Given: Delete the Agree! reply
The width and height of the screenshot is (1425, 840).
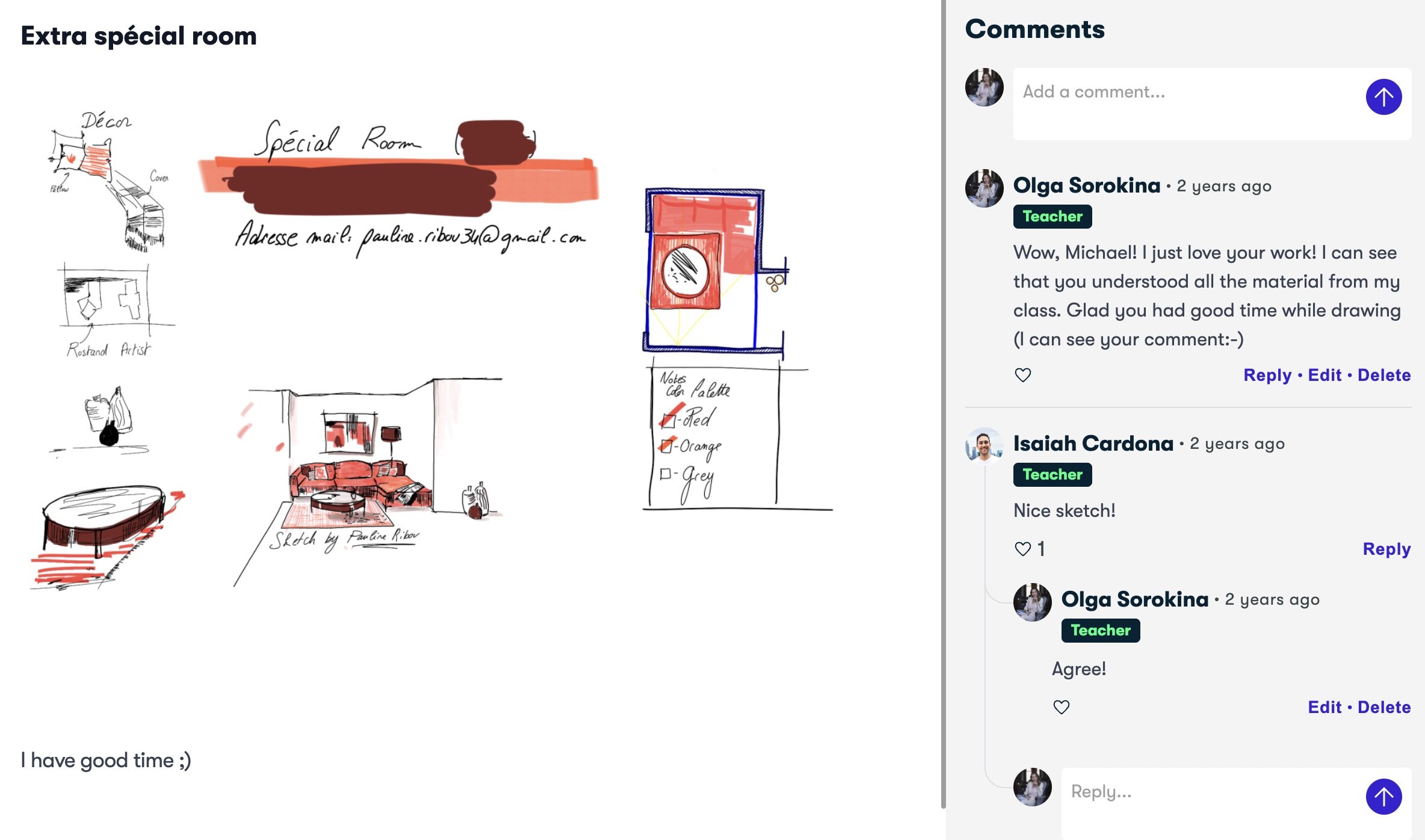Looking at the screenshot, I should coord(1384,707).
